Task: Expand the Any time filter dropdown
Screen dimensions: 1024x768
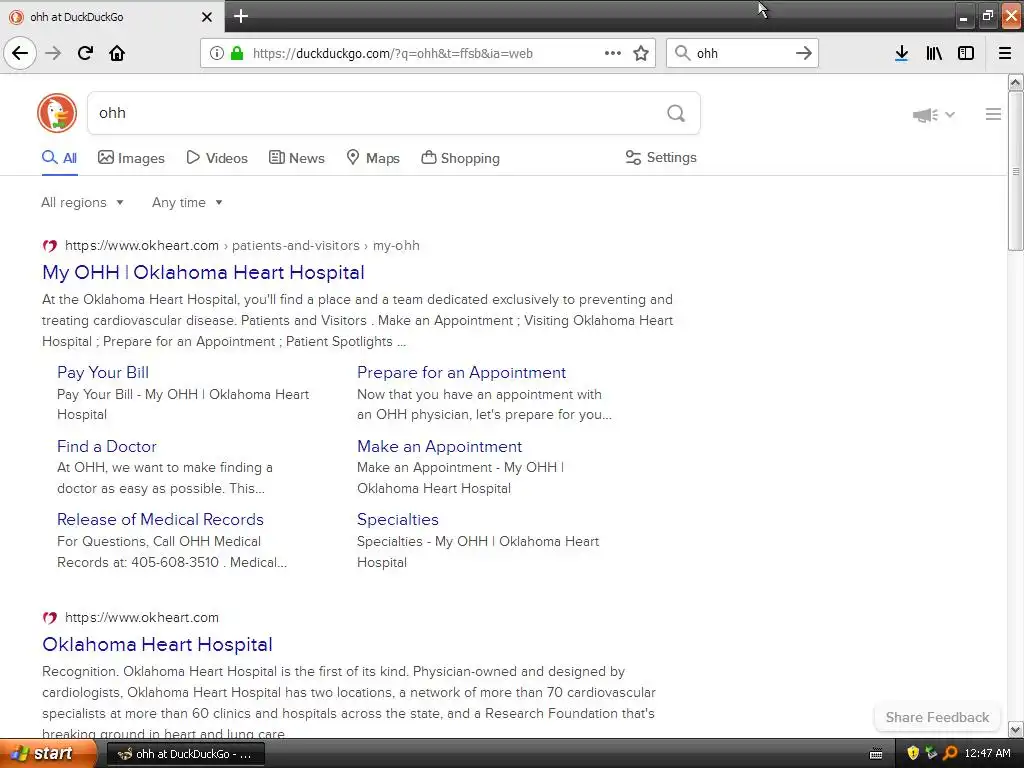Action: pyautogui.click(x=187, y=202)
